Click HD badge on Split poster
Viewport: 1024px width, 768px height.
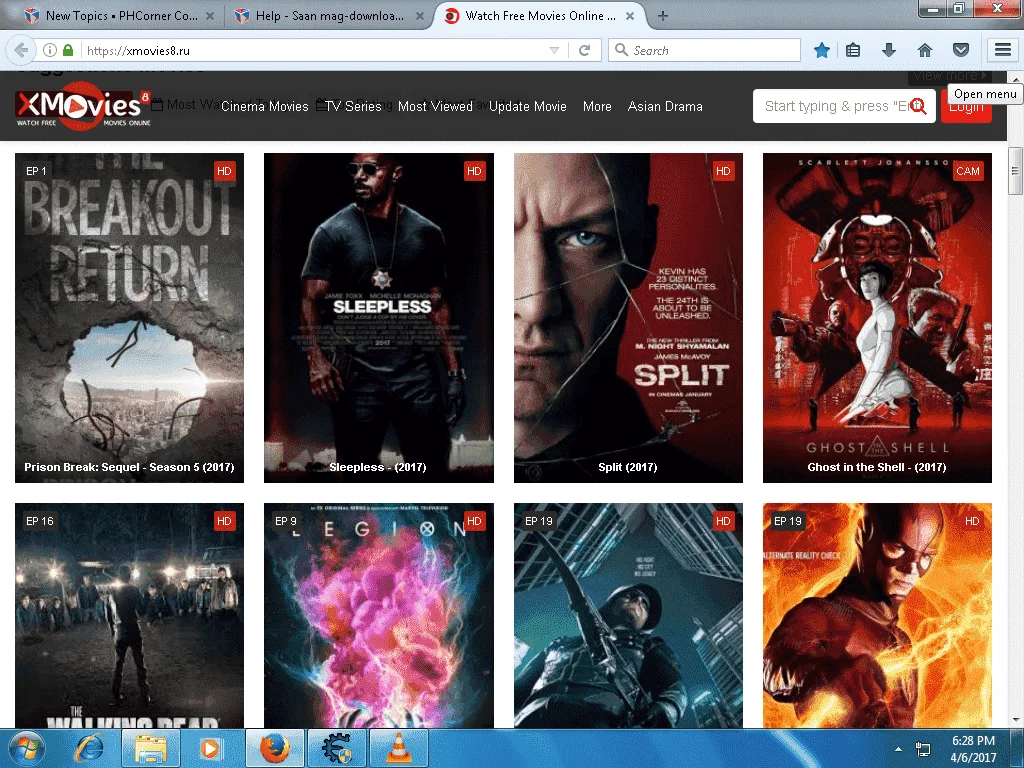click(x=723, y=171)
